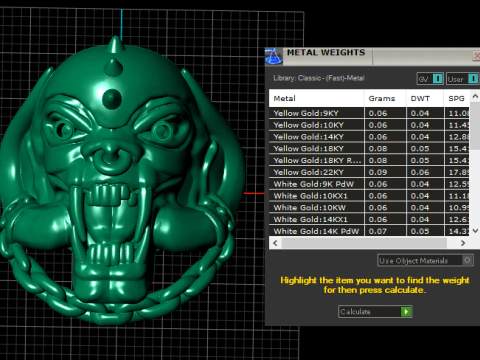Click the vertical scrollbar thumb

[475, 126]
